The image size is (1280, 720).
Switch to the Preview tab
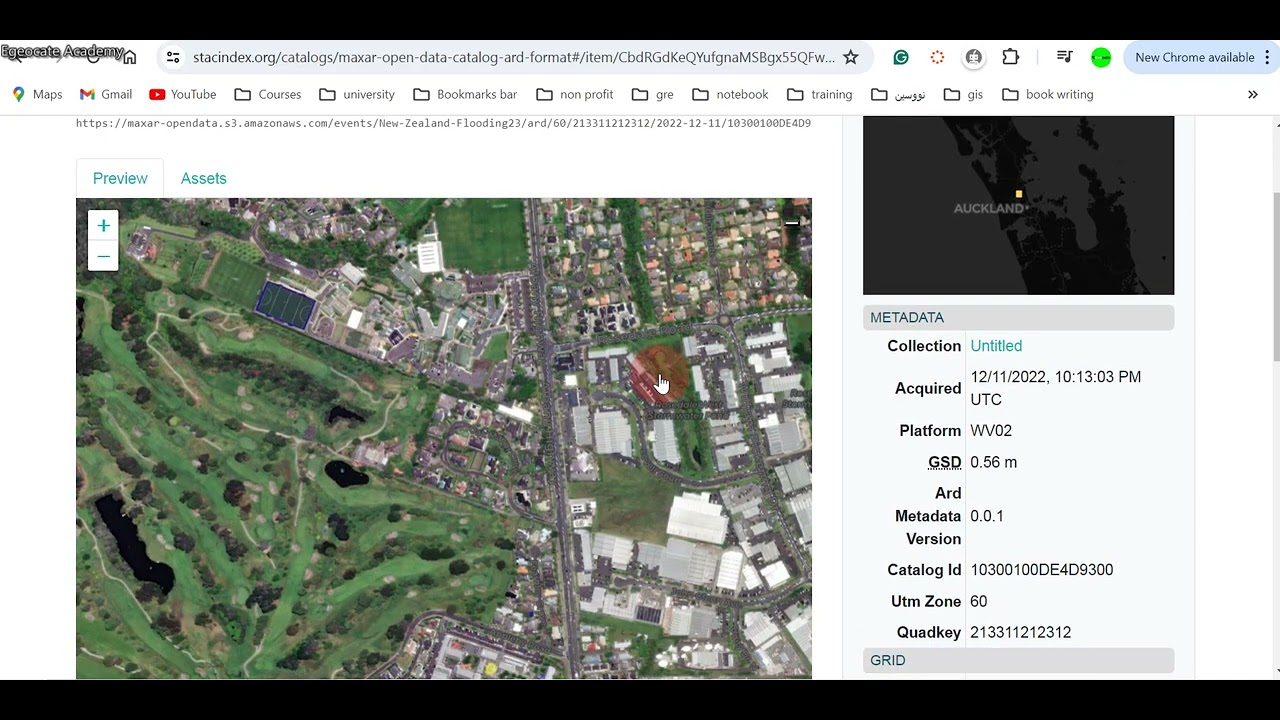(120, 178)
